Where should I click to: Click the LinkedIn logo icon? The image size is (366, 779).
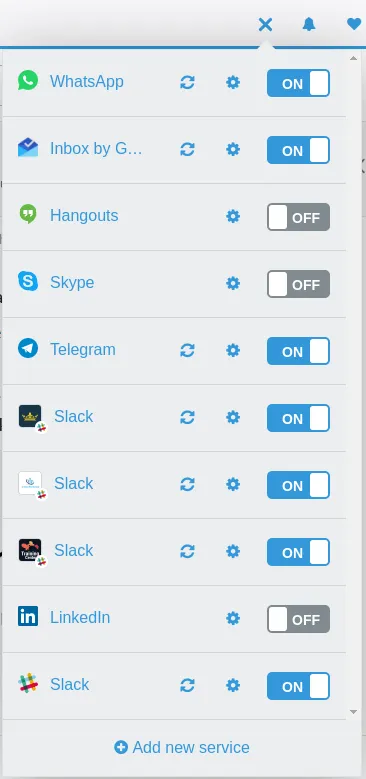pos(28,616)
